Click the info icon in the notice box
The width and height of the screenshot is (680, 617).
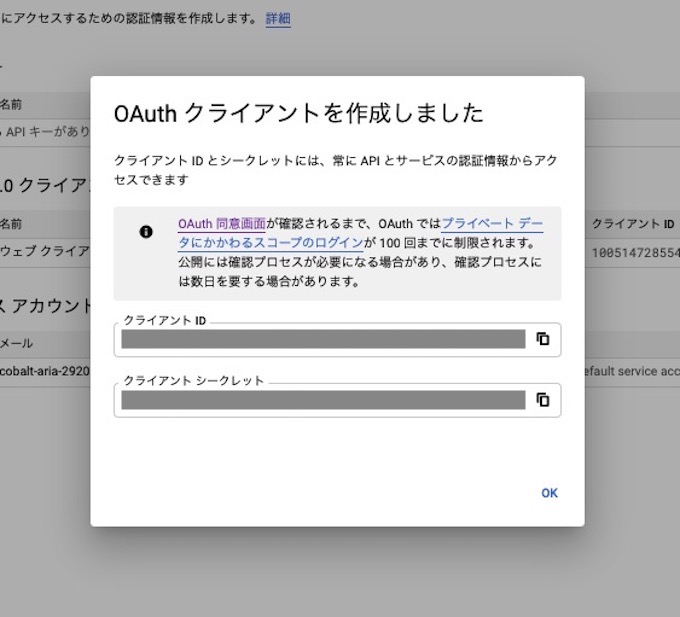point(146,232)
